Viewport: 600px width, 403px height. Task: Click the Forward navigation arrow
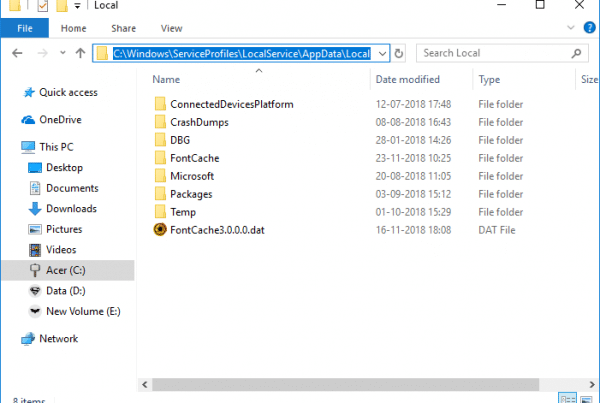click(42, 53)
